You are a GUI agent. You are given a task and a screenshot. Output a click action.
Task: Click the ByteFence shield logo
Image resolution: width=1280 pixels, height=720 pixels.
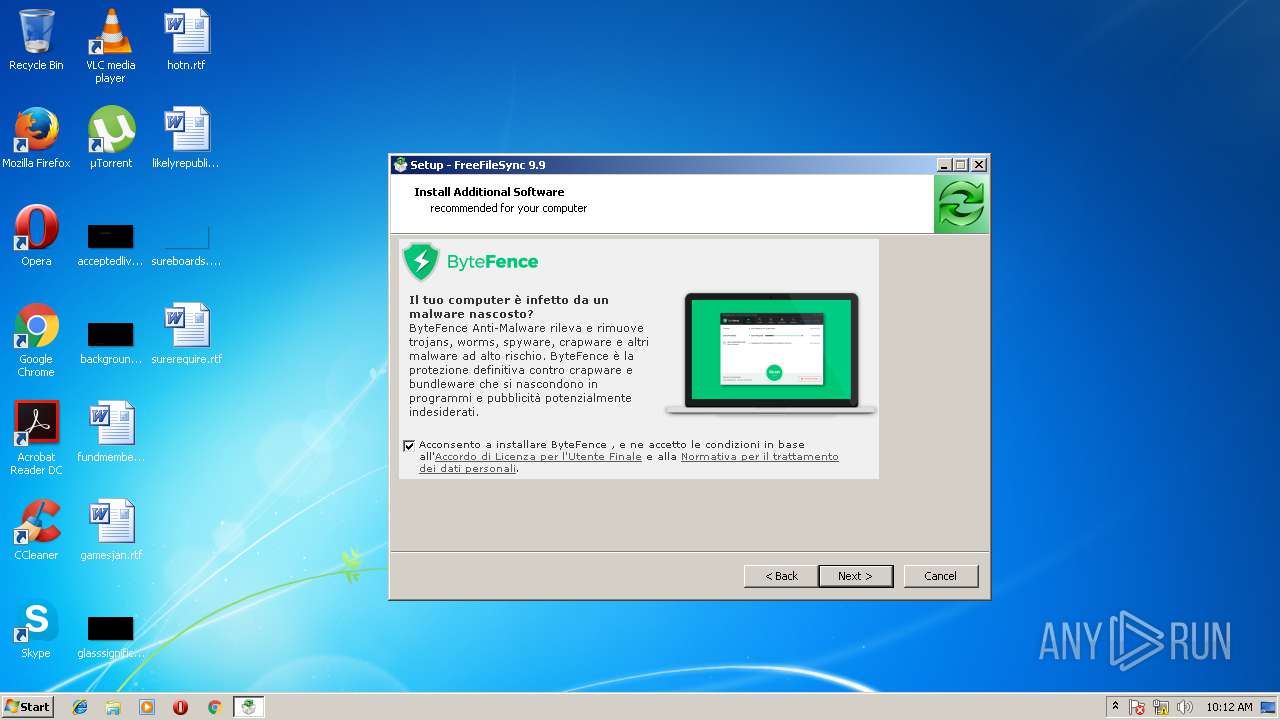tap(421, 262)
